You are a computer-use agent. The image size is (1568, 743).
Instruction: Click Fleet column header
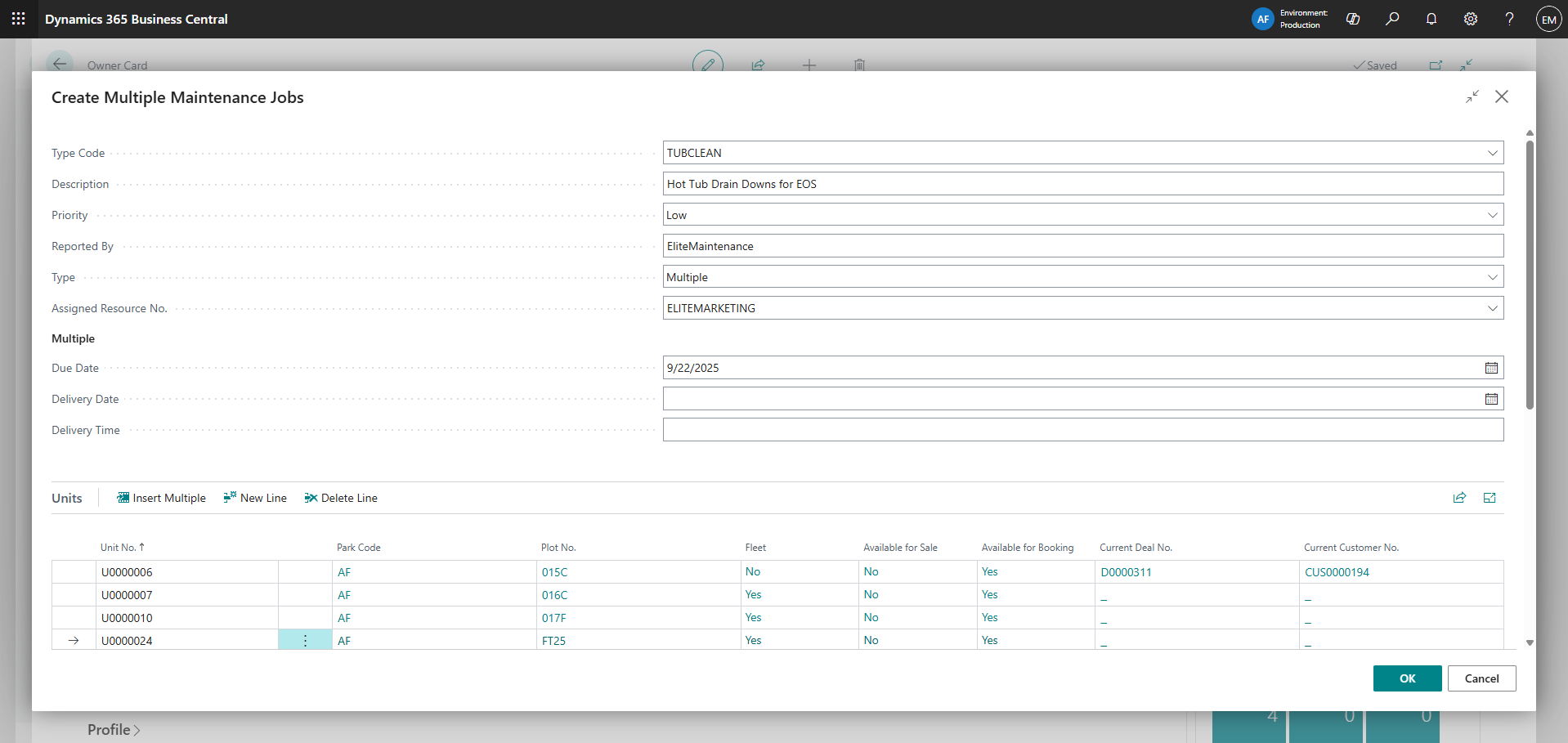coord(755,548)
